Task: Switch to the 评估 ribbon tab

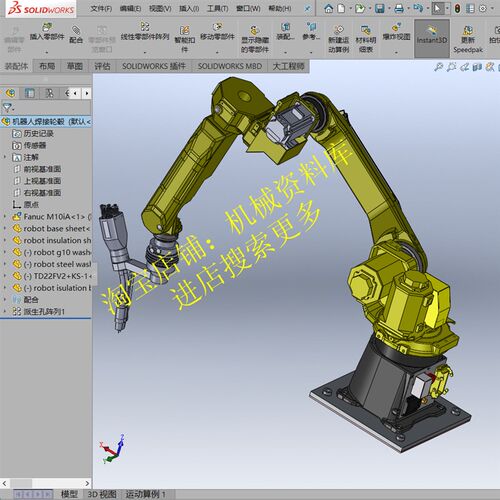Action: click(x=102, y=66)
